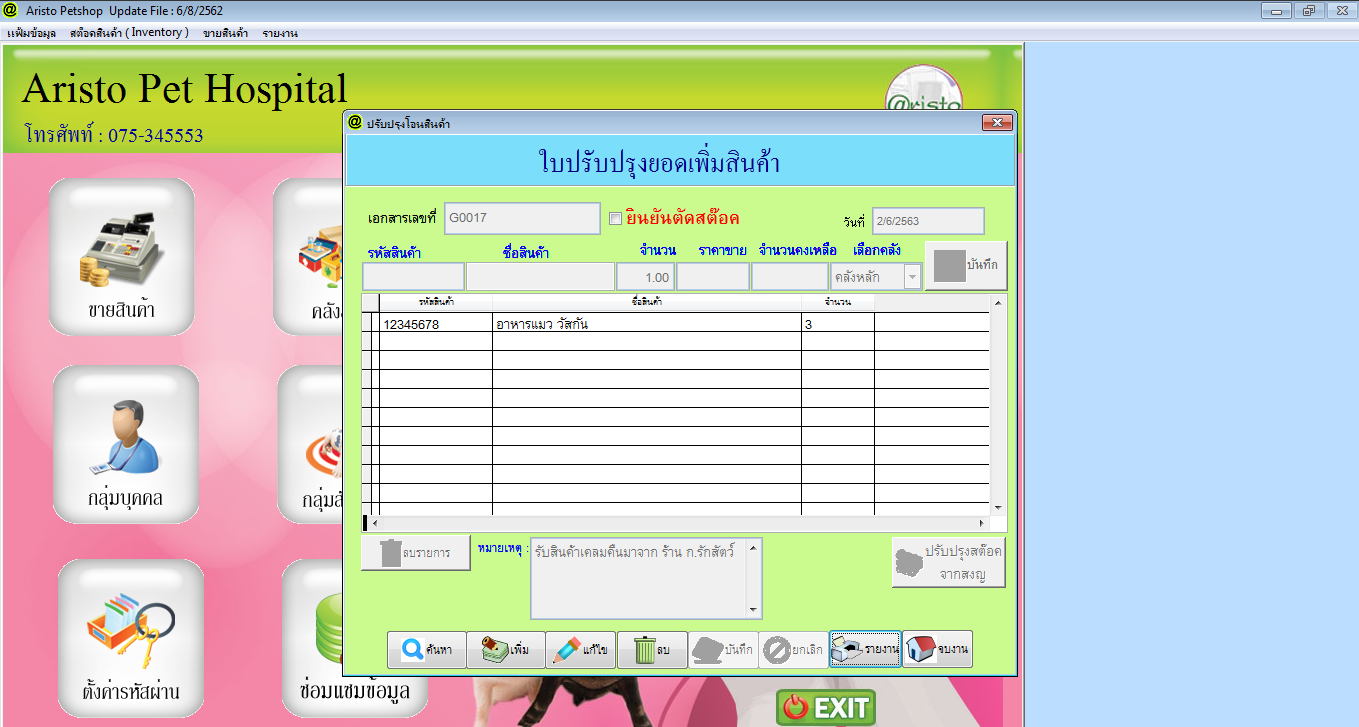Click the บันทึก button beside the warehouse dropdown

click(965, 266)
